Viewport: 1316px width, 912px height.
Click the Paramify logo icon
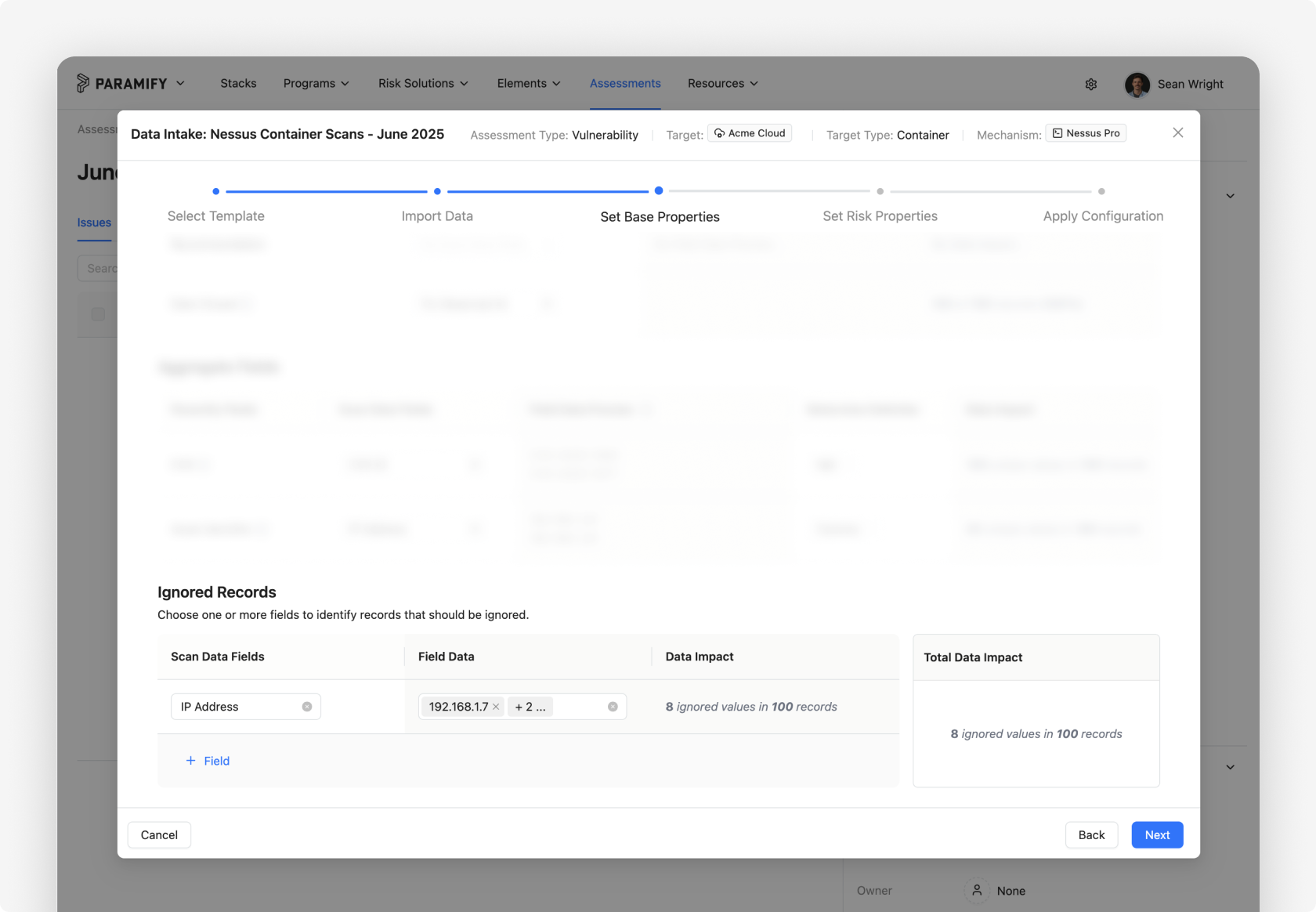[82, 83]
